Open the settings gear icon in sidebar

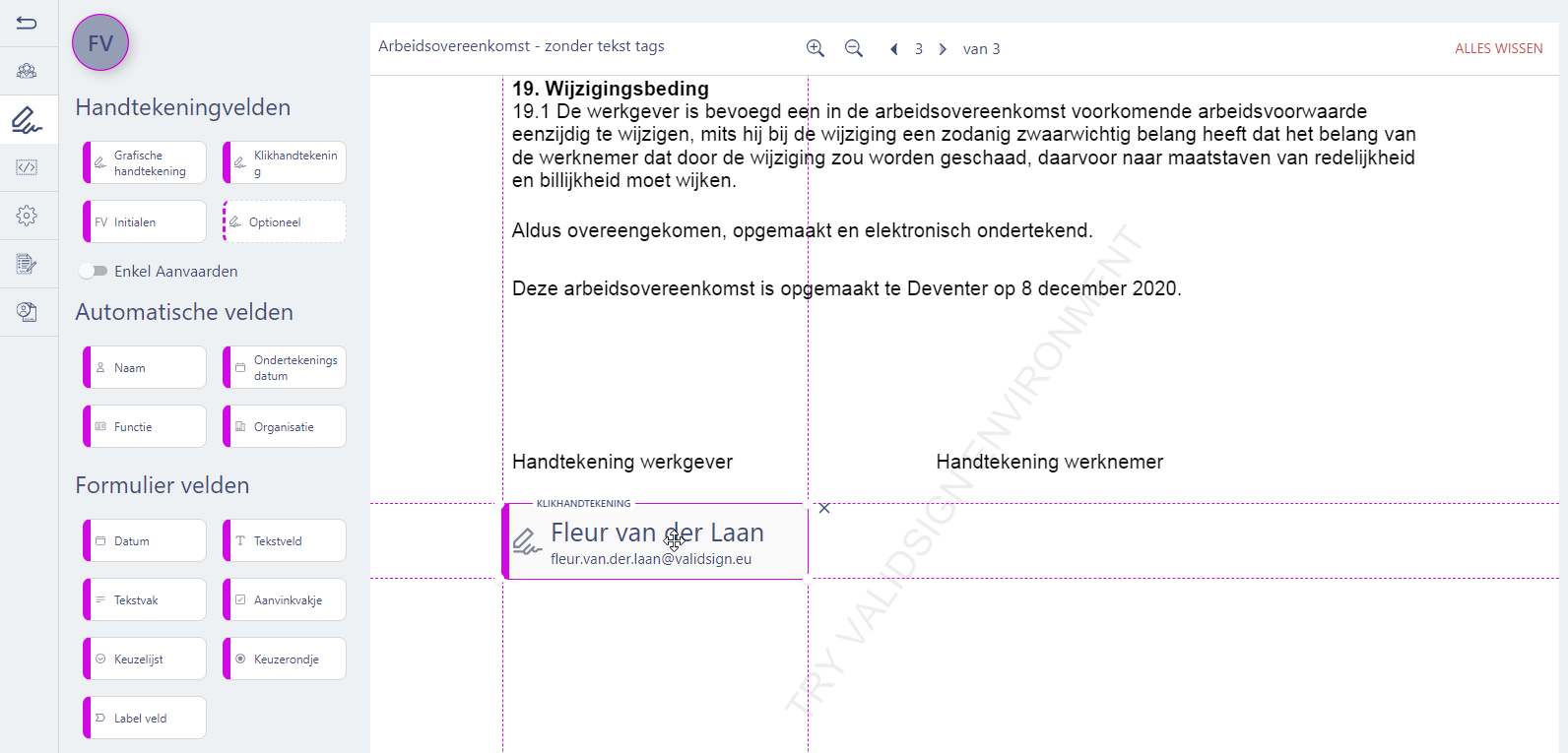[27, 215]
